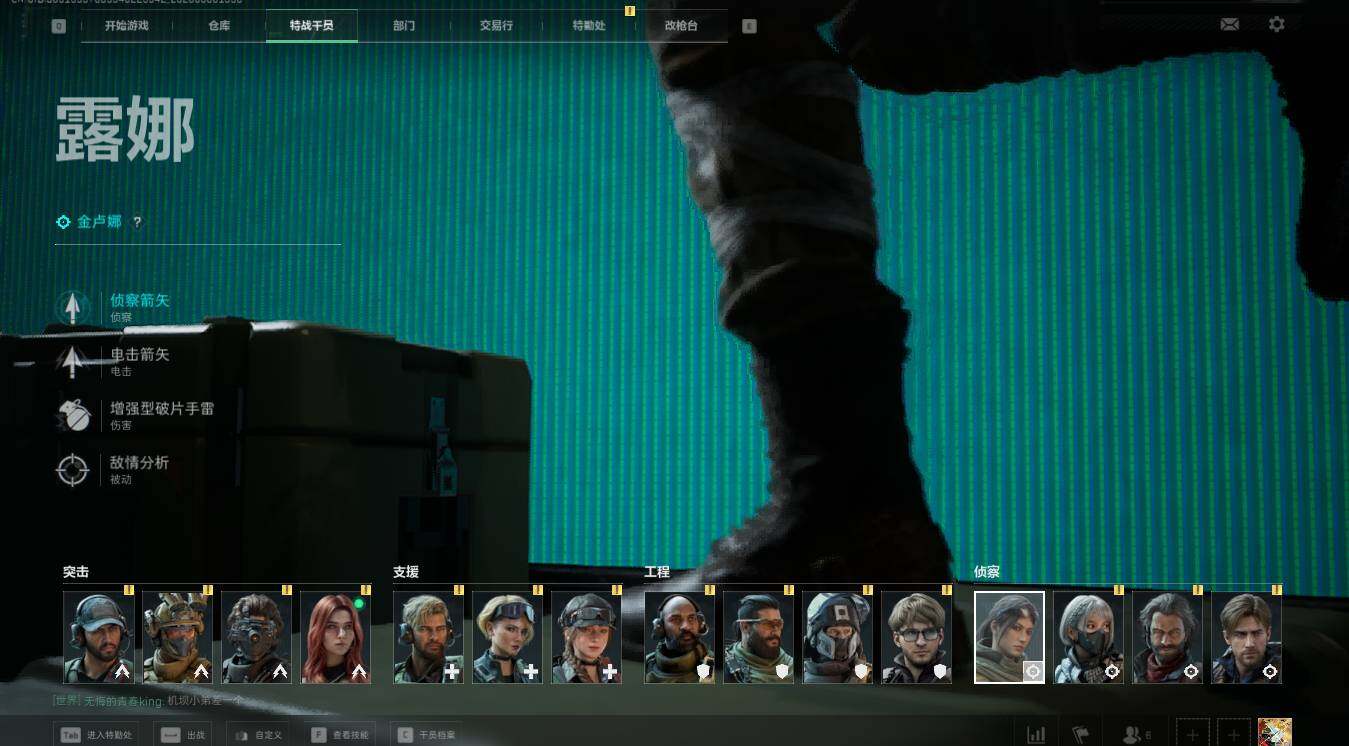Select the 敌情分析 passive skill icon
Screen dimensions: 1349x746
73,469
